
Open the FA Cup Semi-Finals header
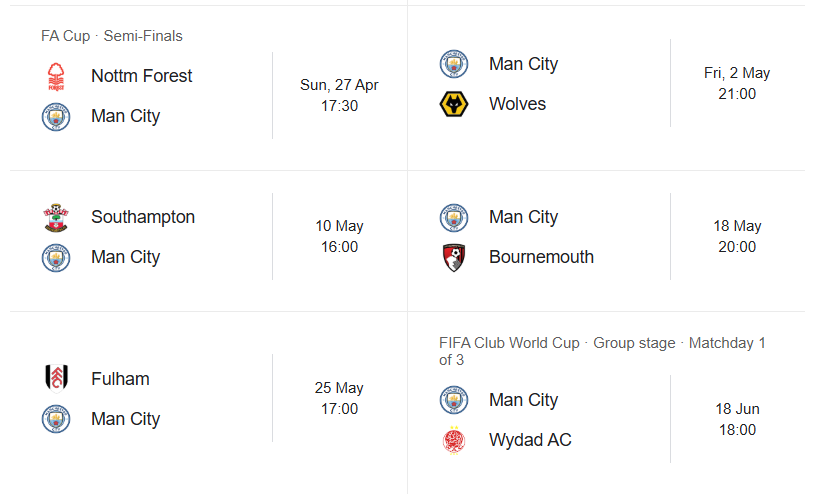point(112,36)
